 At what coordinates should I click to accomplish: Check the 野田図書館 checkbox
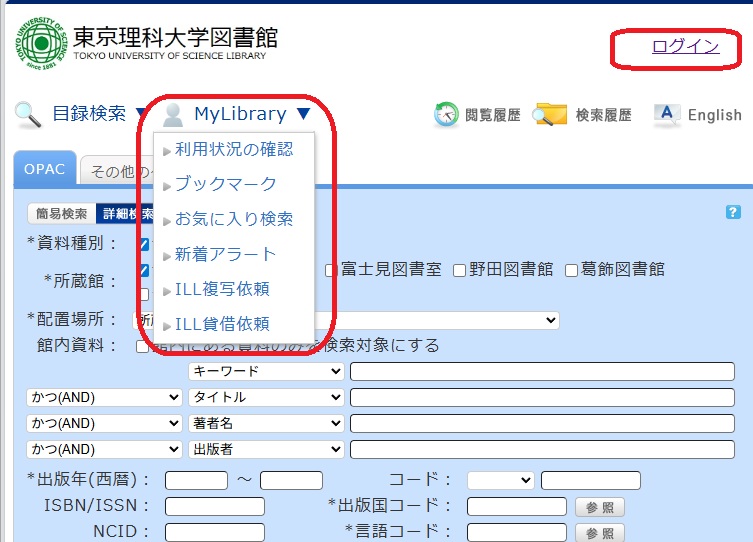click(460, 270)
